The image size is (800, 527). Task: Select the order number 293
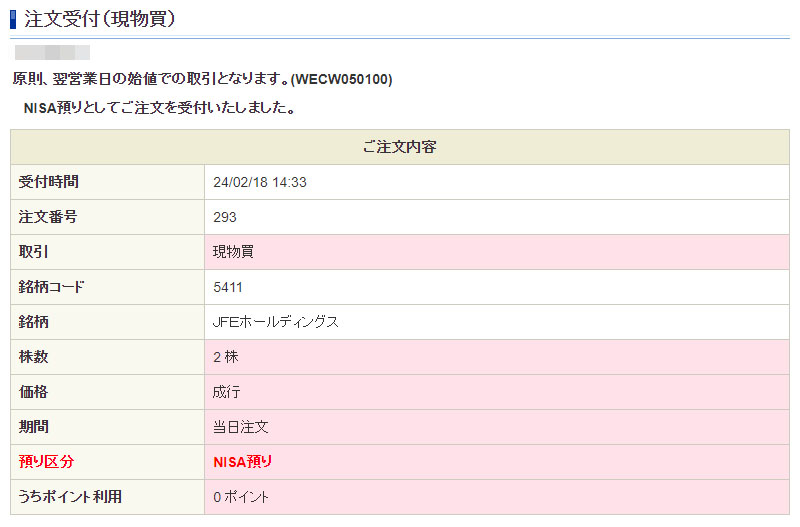tap(225, 217)
